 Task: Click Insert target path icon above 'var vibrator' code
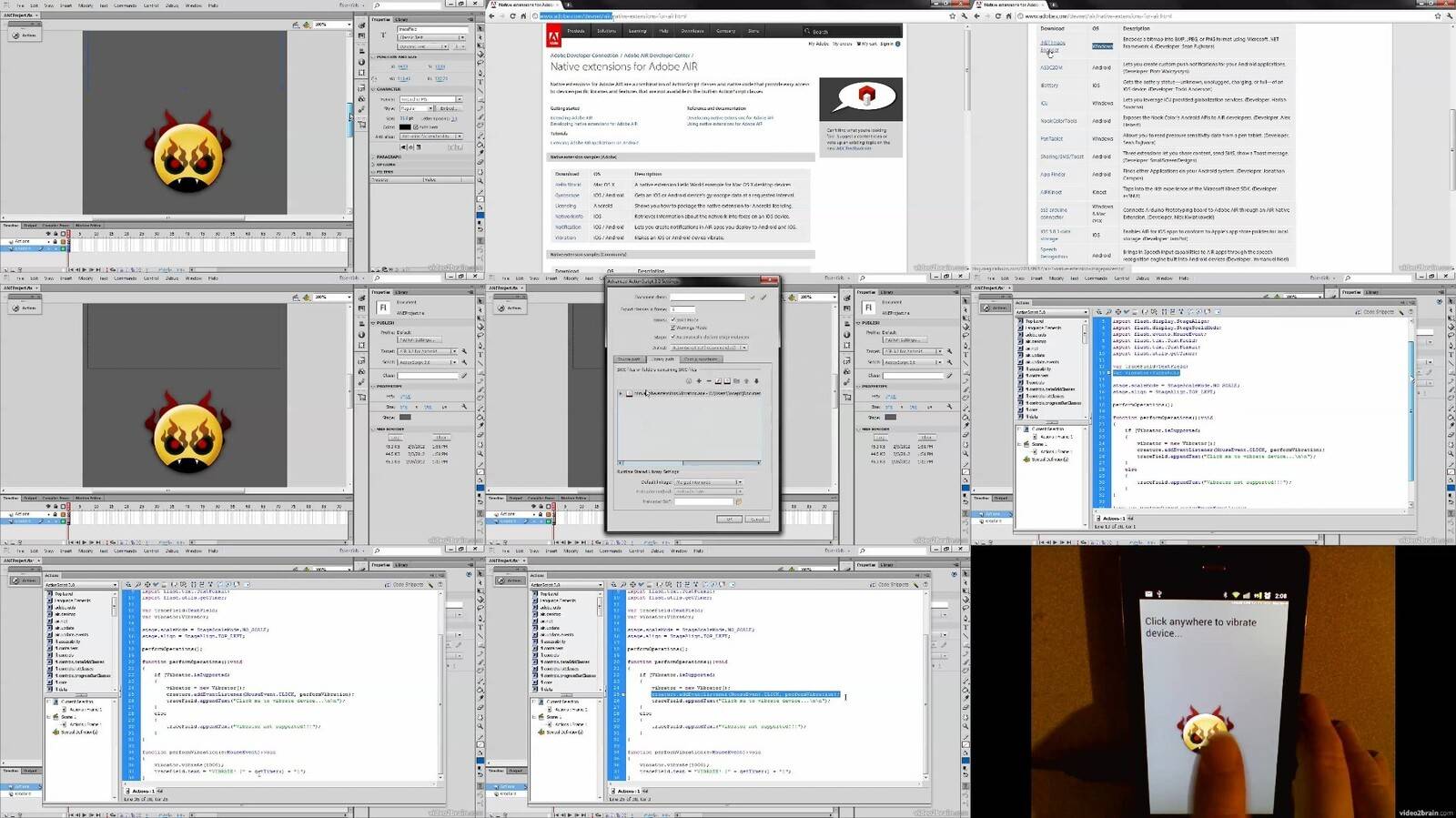tap(1118, 311)
